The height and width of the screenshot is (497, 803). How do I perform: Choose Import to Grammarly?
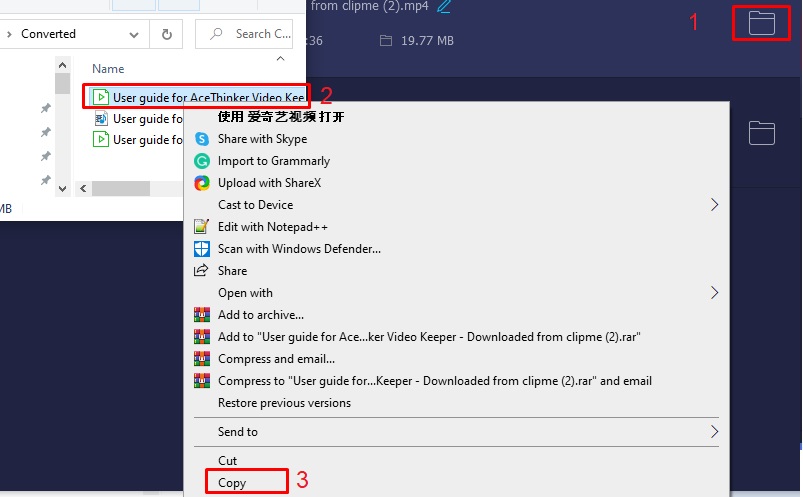click(273, 161)
